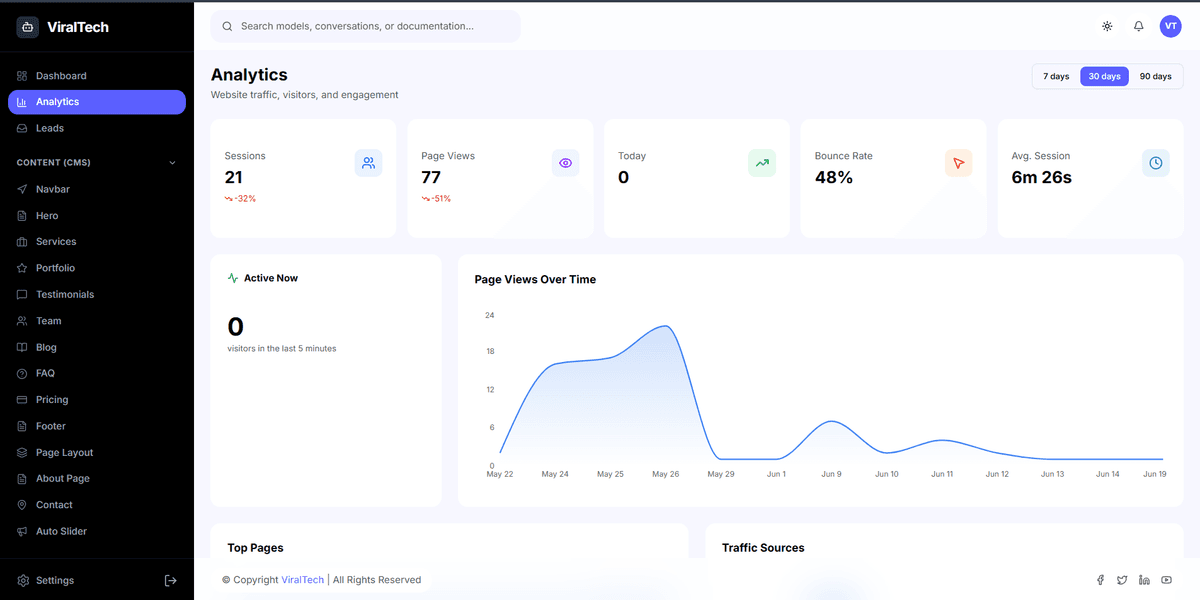The image size is (1200, 600).
Task: Click the Today trending arrow icon
Action: click(x=762, y=163)
